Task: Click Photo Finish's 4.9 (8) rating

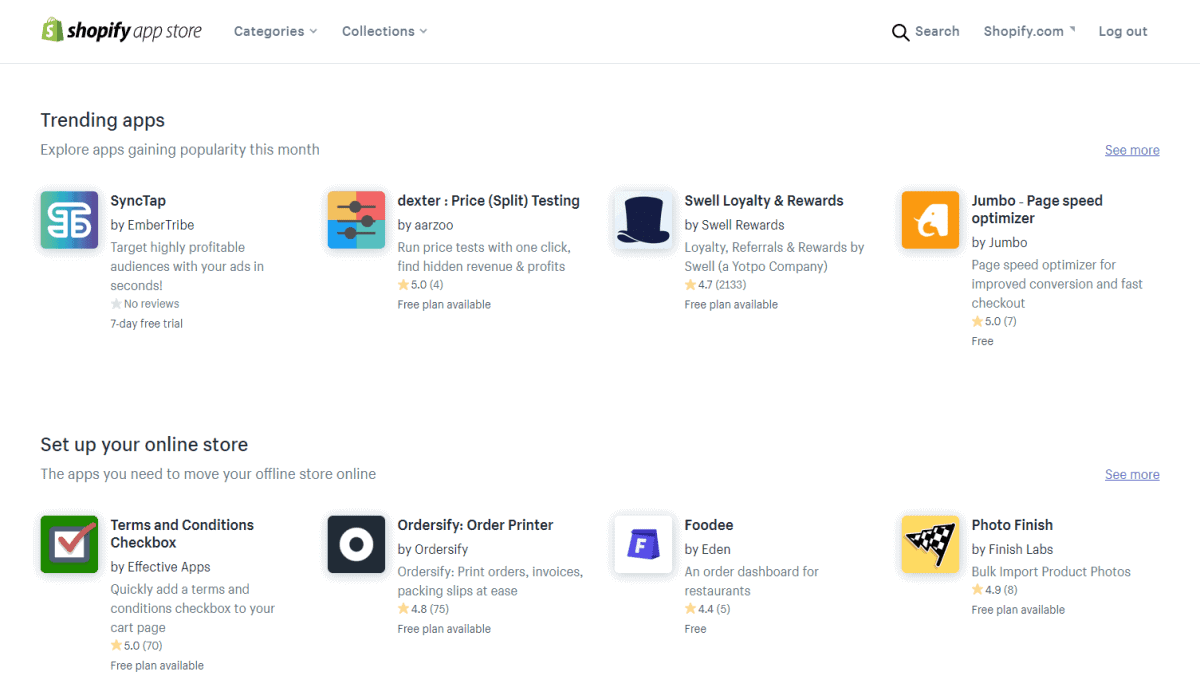Action: pyautogui.click(x=994, y=590)
